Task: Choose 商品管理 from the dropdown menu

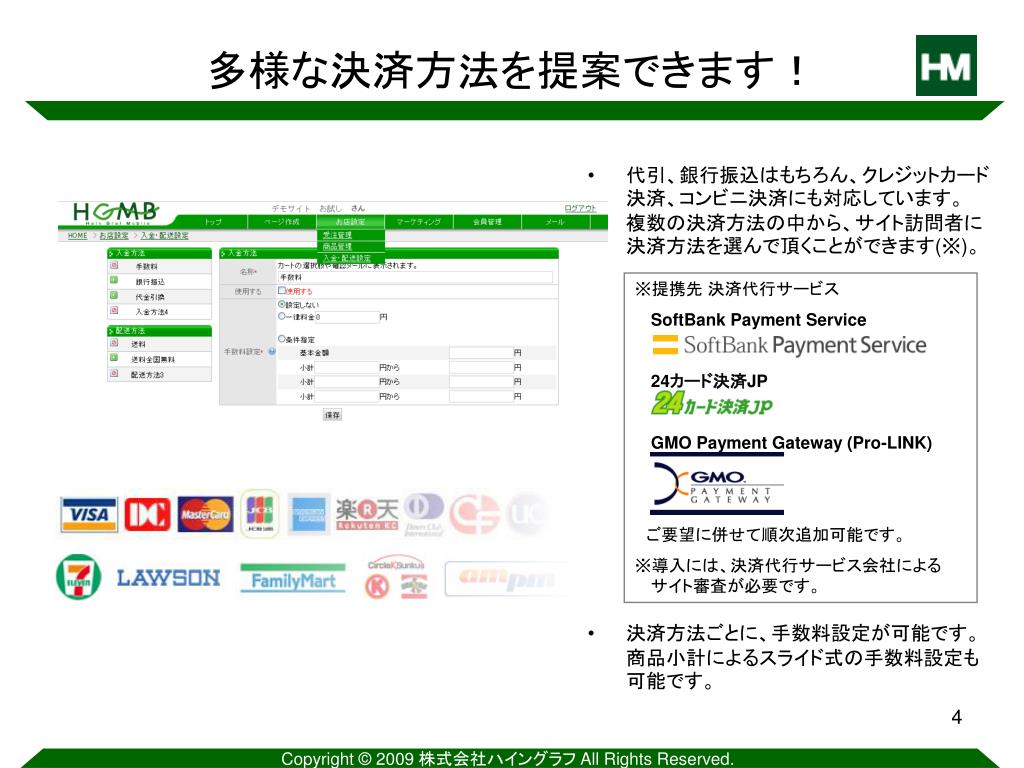Action: [351, 247]
